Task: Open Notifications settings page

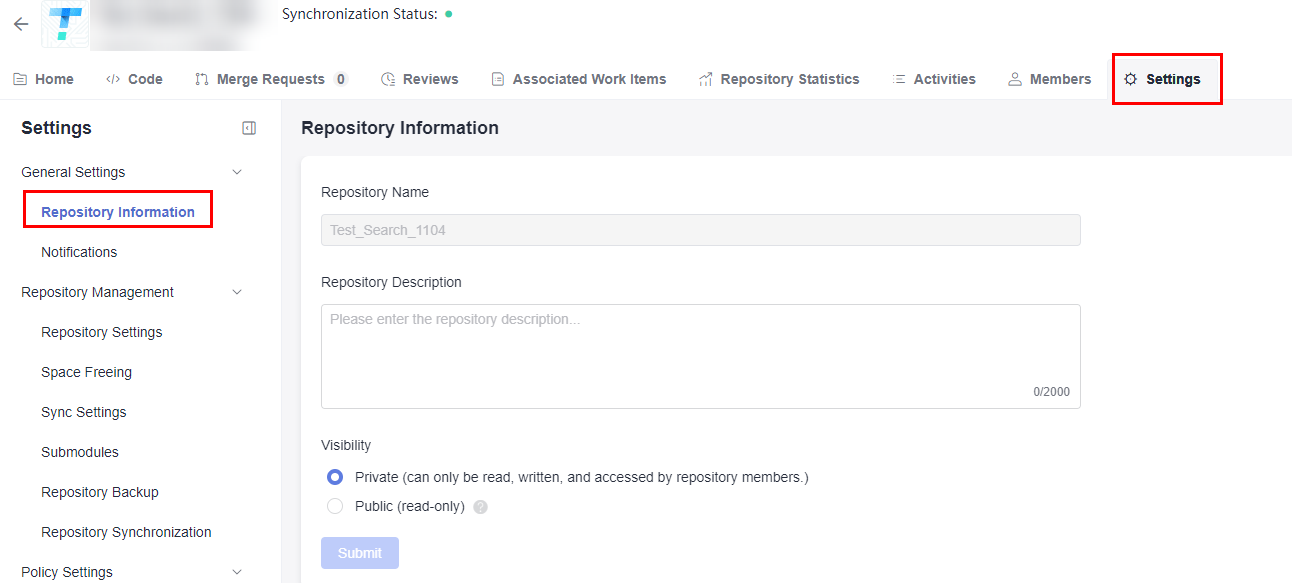Action: pyautogui.click(x=79, y=252)
